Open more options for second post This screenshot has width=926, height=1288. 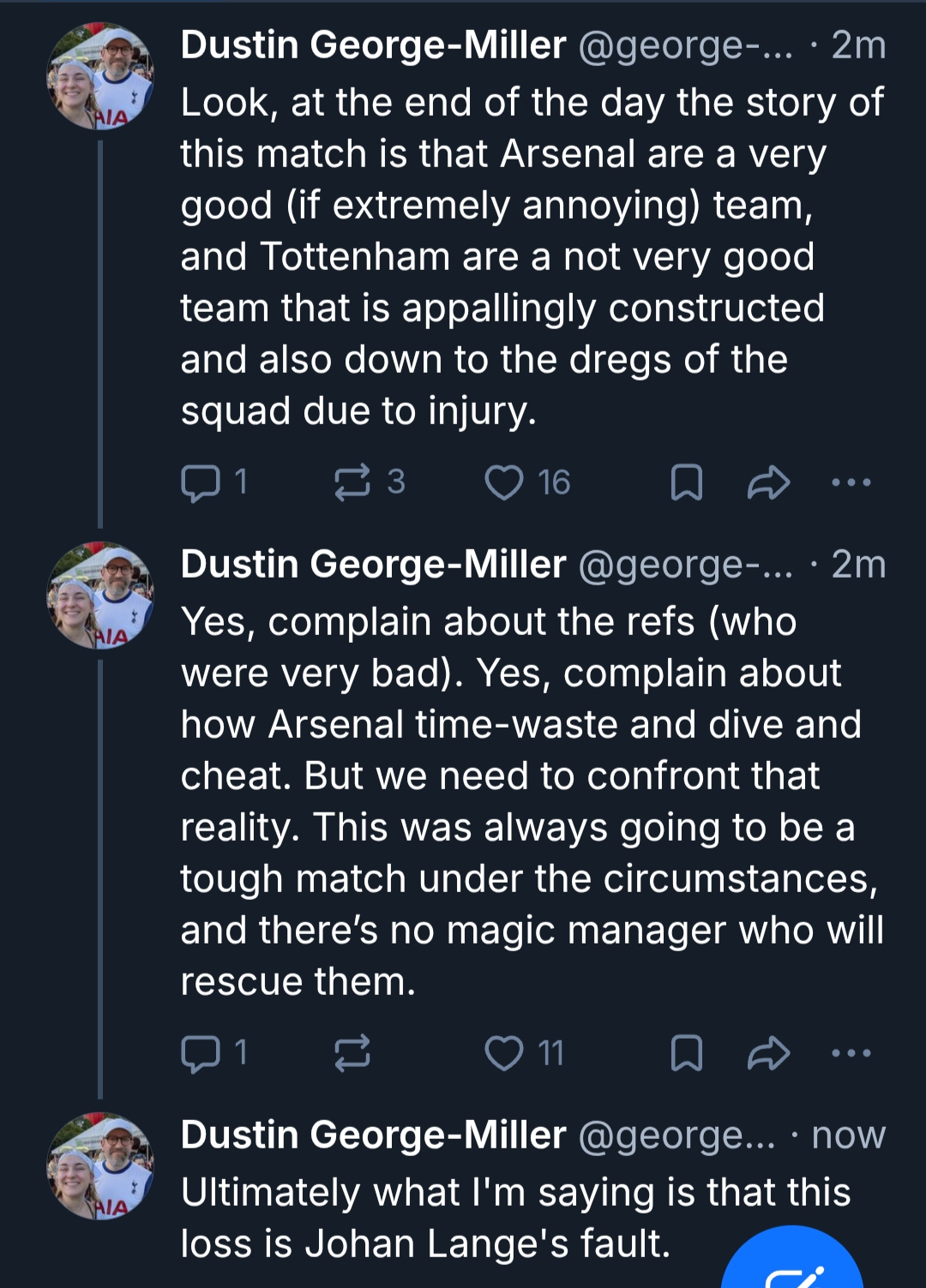[x=851, y=1053]
